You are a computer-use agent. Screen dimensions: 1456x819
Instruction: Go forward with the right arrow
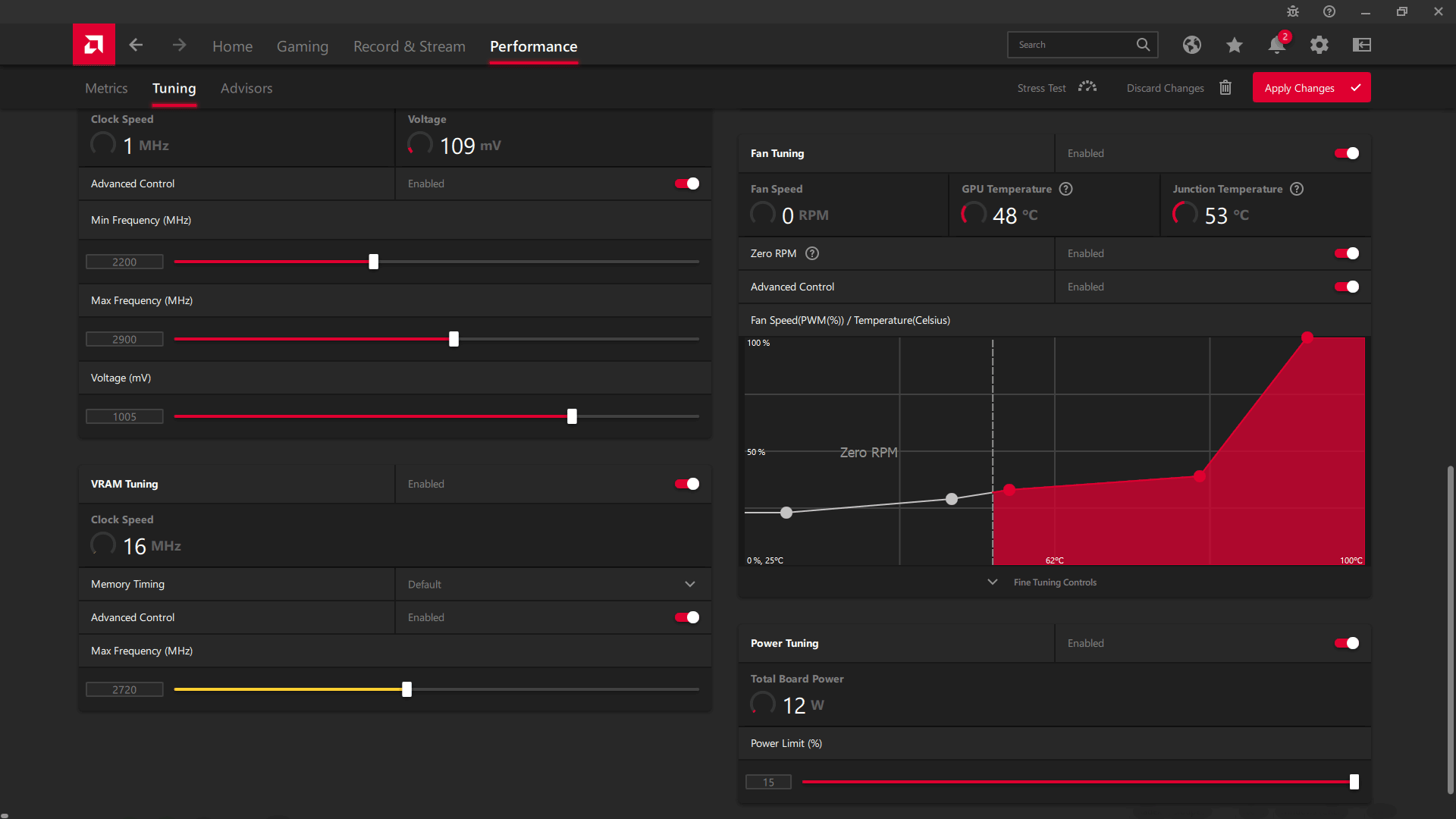(179, 45)
